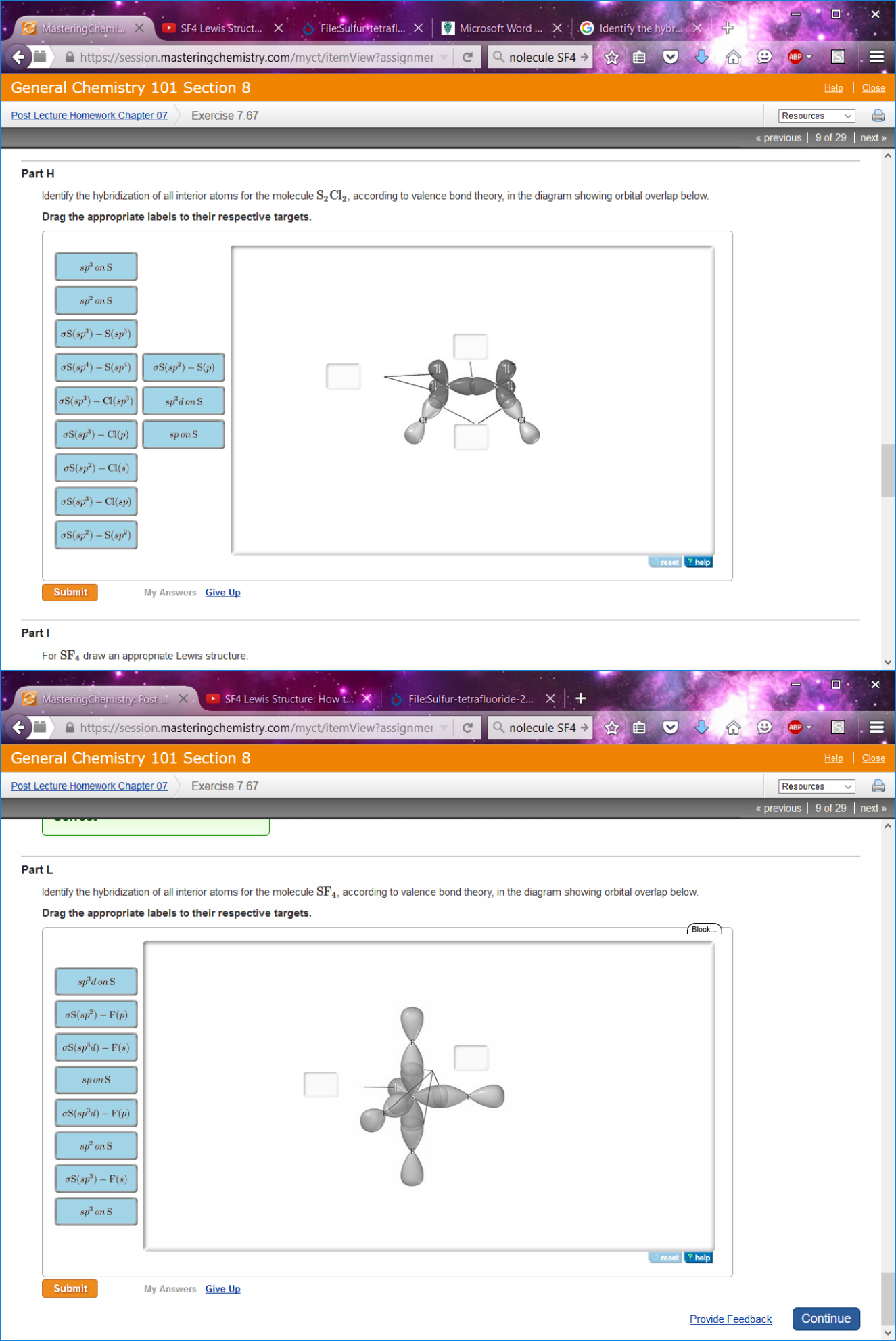Viewport: 896px width, 1341px height.
Task: Select the σS(sp²) – Cl(s) label
Action: tap(96, 468)
